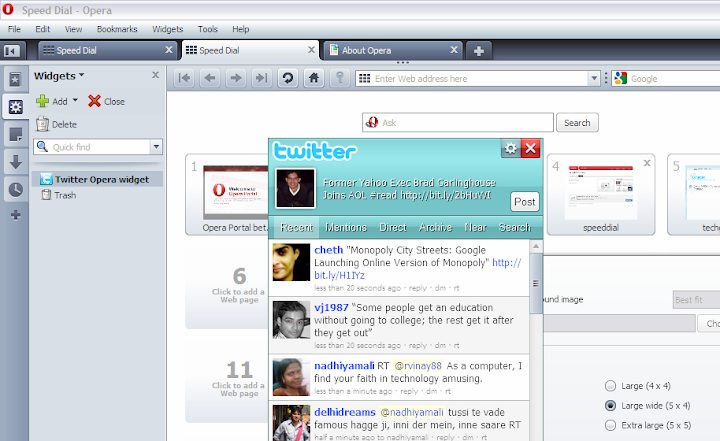Open the Bookmarks panel icon
The image size is (720, 441).
pyautogui.click(x=15, y=80)
